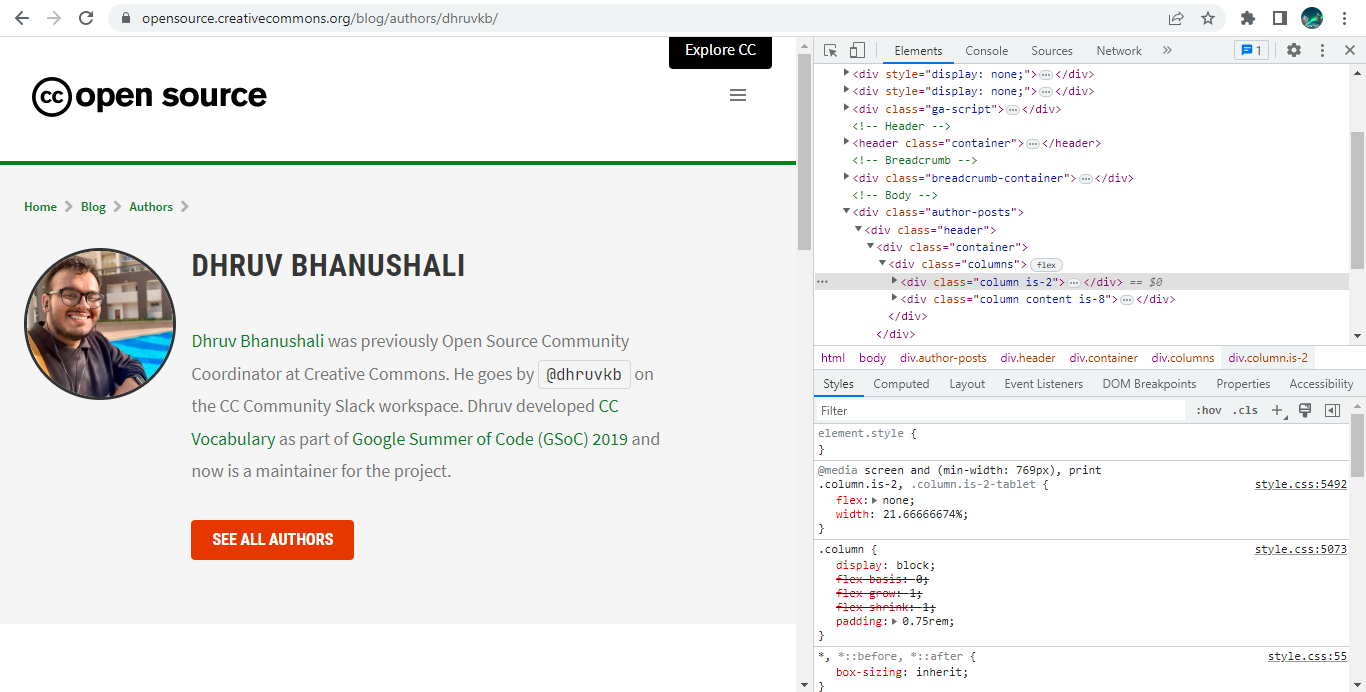Open the DOM Breakpoints tab
Screen dimensions: 1366x692
tap(1149, 384)
